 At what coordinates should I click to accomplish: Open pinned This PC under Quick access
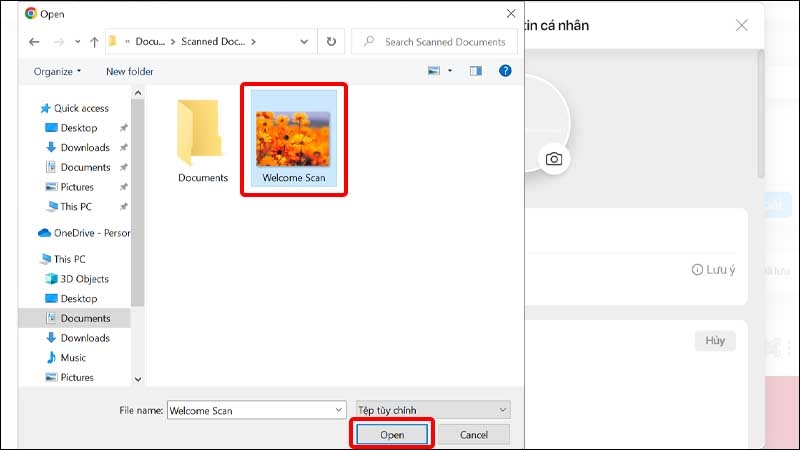(x=69, y=207)
